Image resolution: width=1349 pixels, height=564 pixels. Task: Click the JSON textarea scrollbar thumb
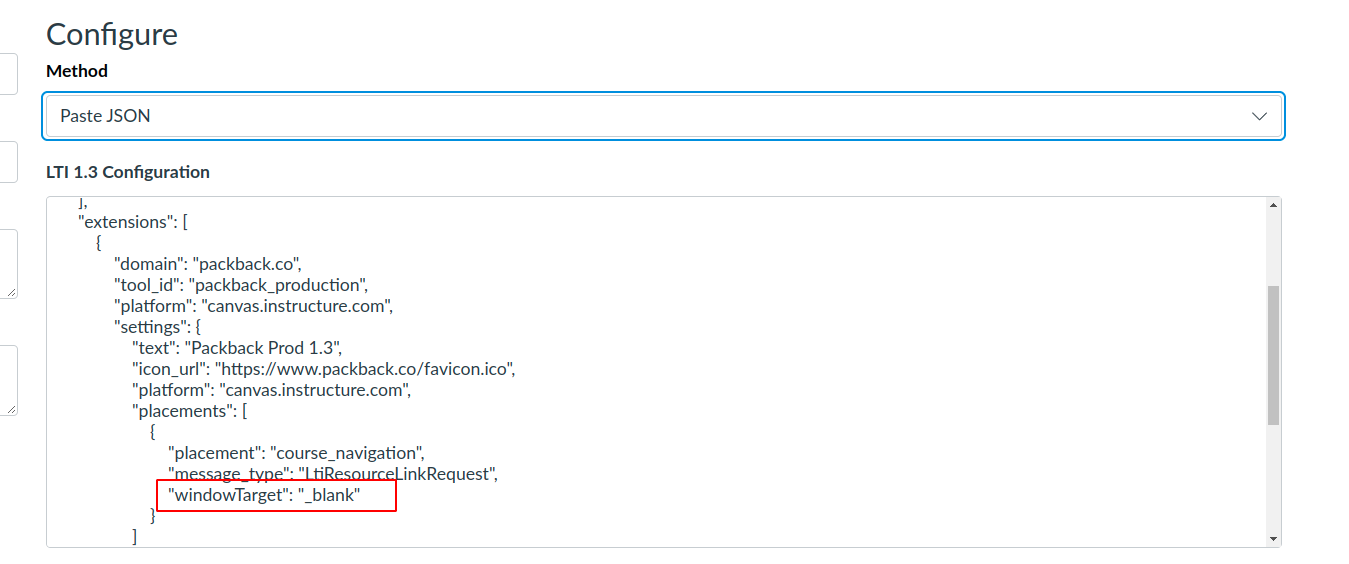1273,355
